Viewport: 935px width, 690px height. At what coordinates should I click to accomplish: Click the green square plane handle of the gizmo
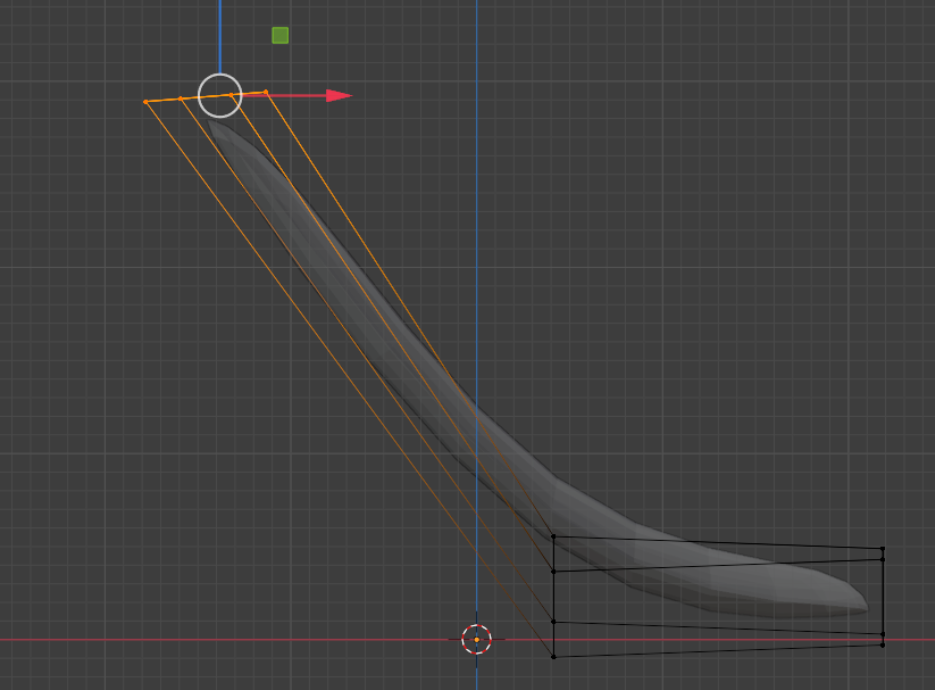280,35
